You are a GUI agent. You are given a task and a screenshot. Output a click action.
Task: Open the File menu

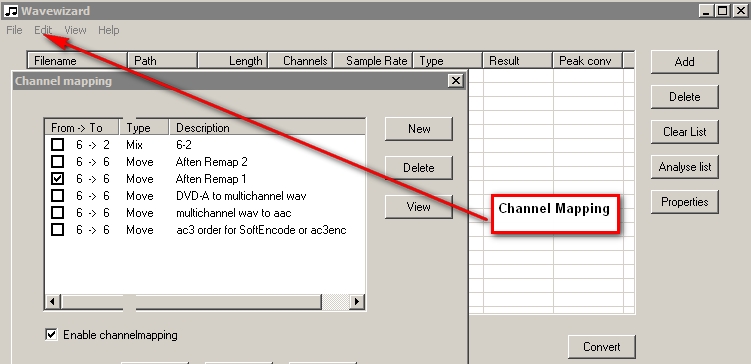point(14,30)
